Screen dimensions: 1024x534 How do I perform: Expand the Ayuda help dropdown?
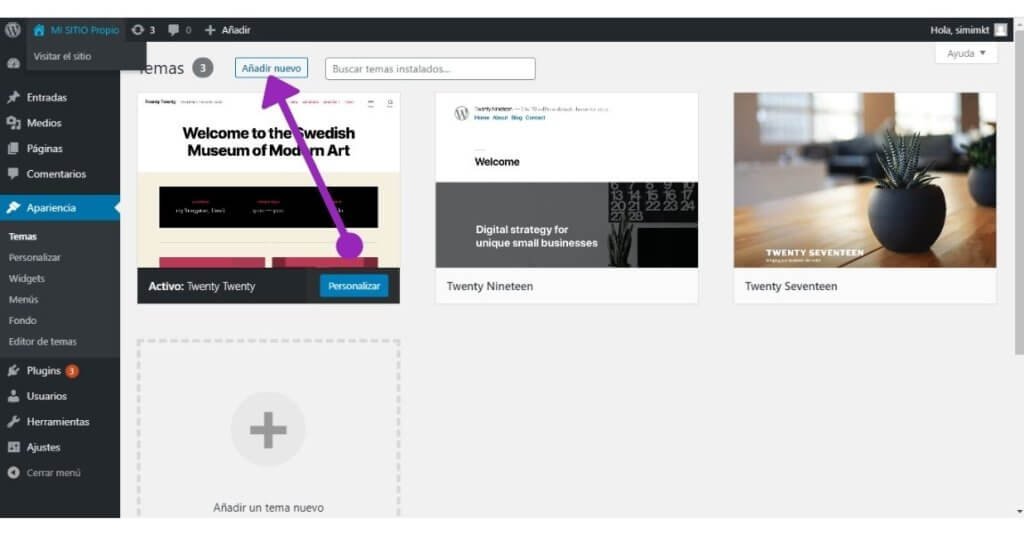(966, 54)
